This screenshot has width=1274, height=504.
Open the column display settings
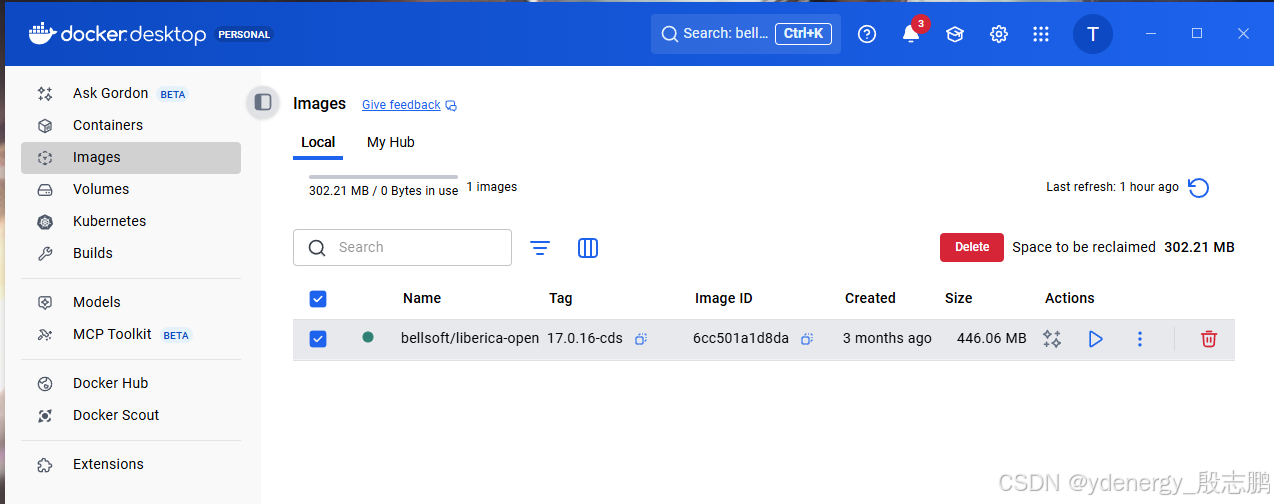tap(588, 248)
